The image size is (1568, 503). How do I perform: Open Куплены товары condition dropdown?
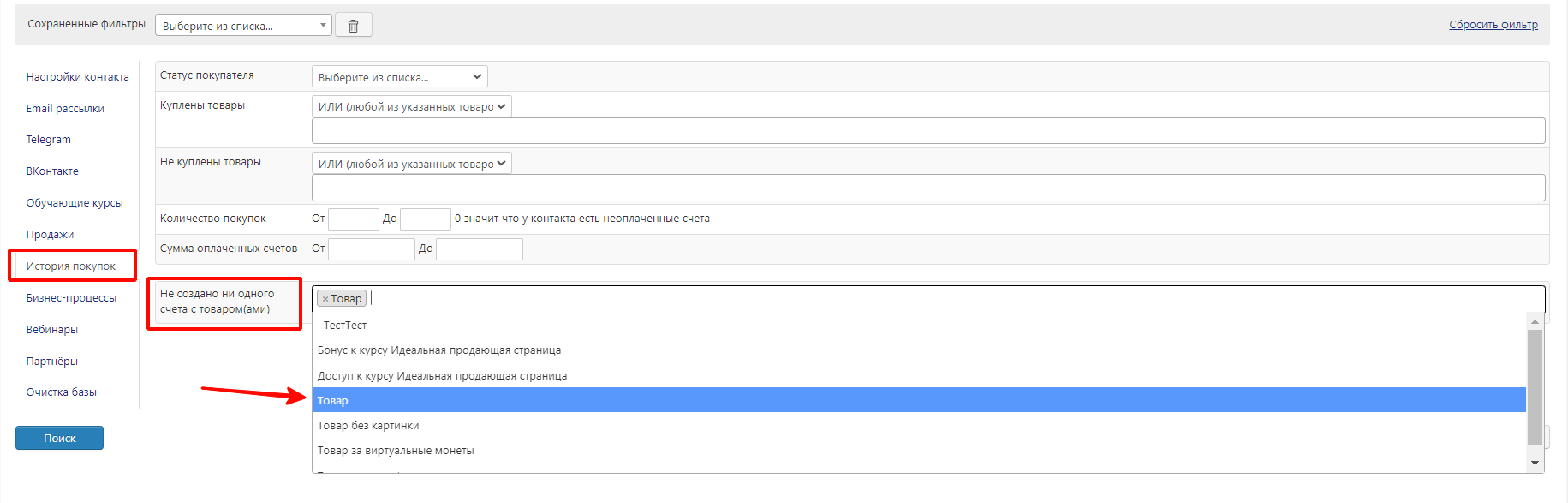411,107
